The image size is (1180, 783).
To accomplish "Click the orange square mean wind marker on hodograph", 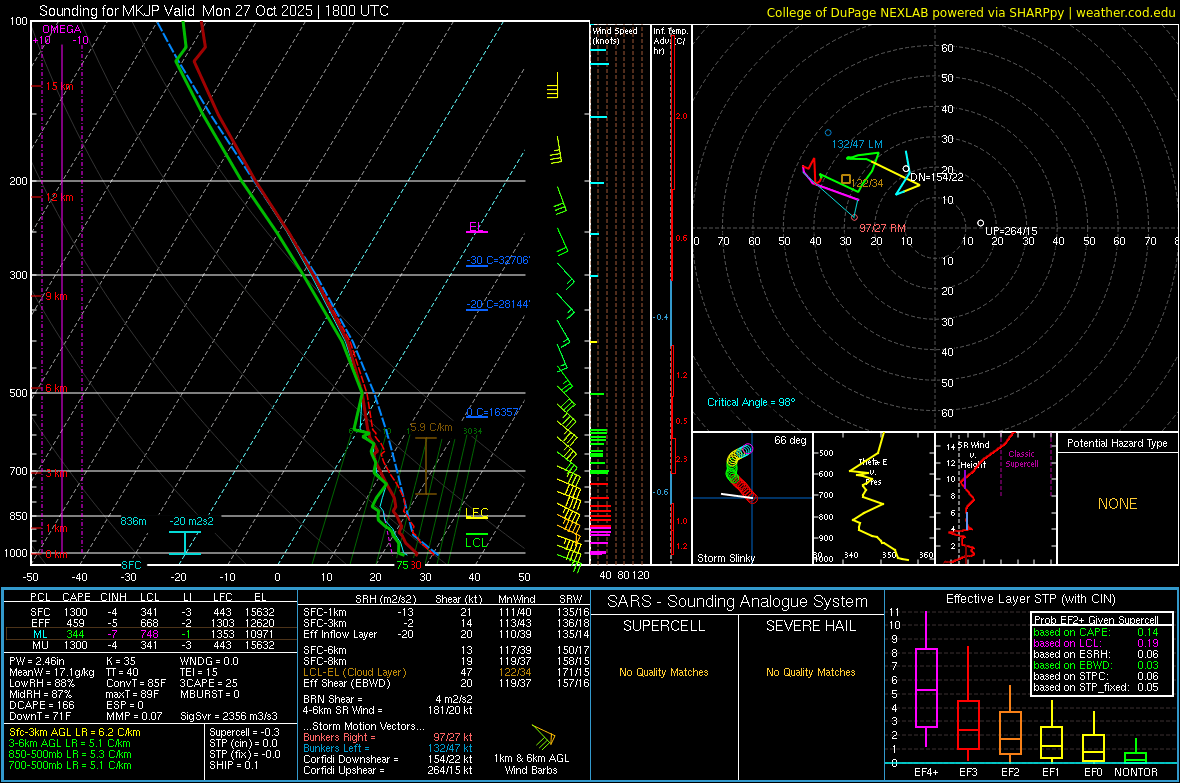I will (846, 179).
